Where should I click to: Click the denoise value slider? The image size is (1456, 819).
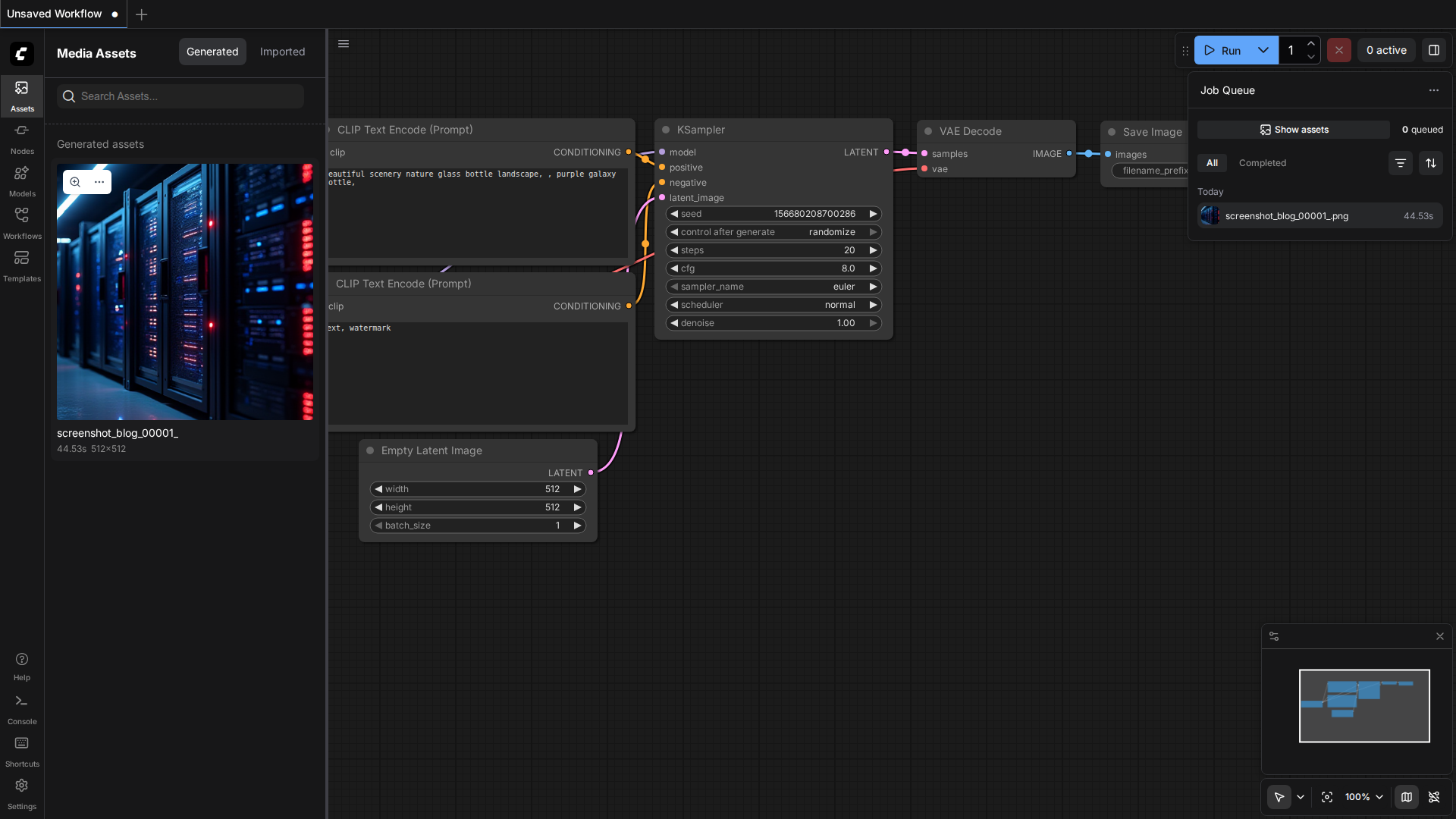click(x=773, y=323)
